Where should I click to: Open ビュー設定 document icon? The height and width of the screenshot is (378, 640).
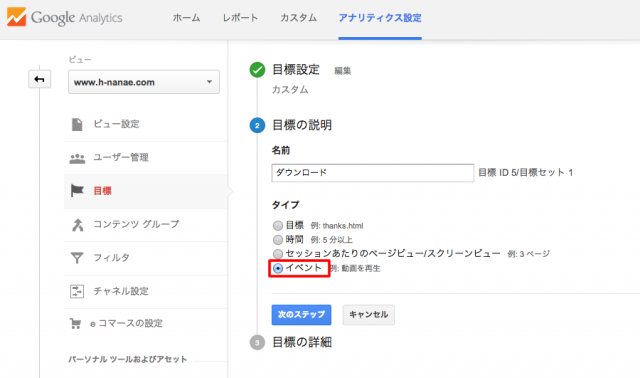[x=77, y=124]
